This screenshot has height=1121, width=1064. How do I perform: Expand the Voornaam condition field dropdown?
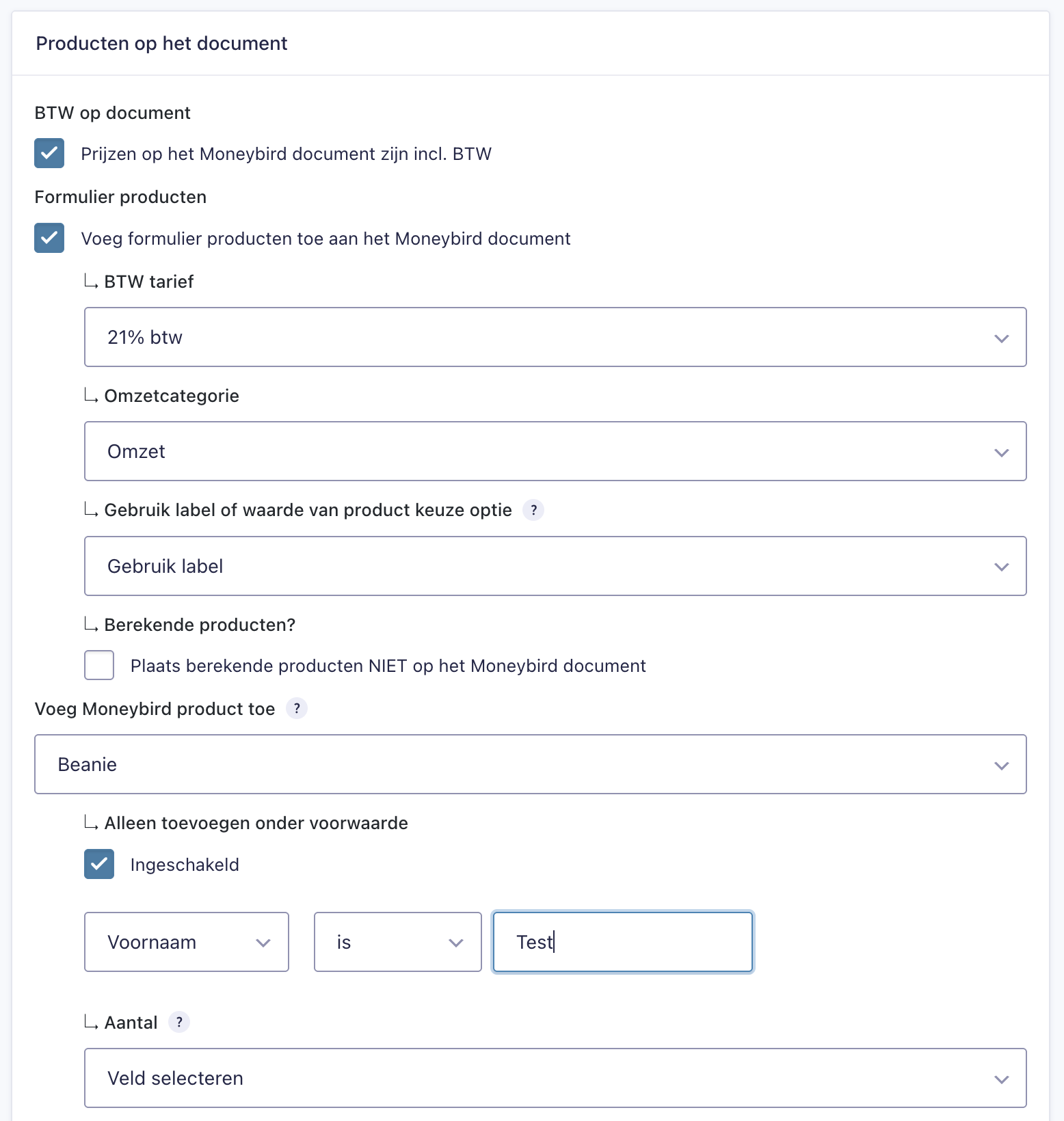[186, 942]
